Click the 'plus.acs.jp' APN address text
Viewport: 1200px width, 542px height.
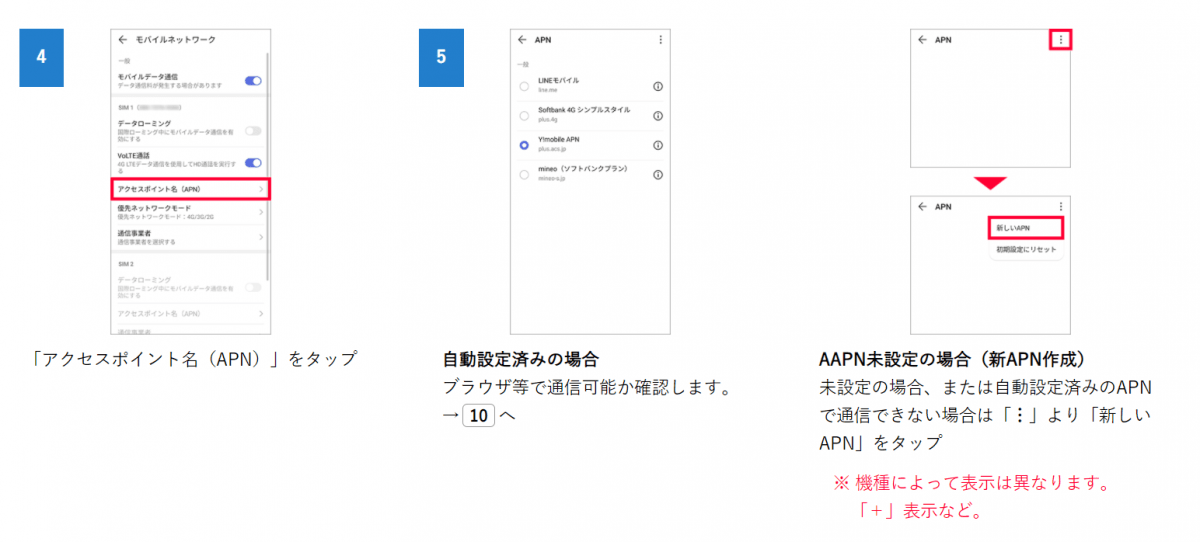coord(552,149)
